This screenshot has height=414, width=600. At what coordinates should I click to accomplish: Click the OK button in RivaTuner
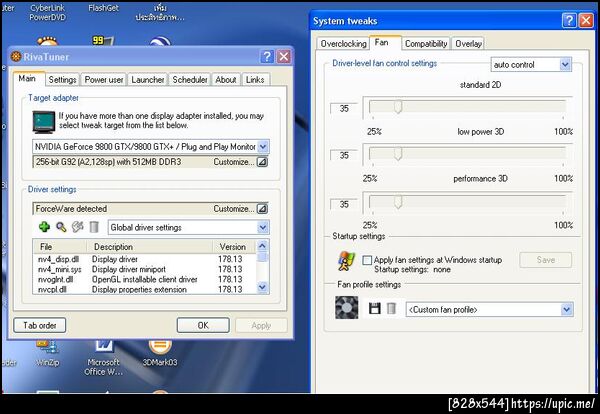[x=203, y=325]
